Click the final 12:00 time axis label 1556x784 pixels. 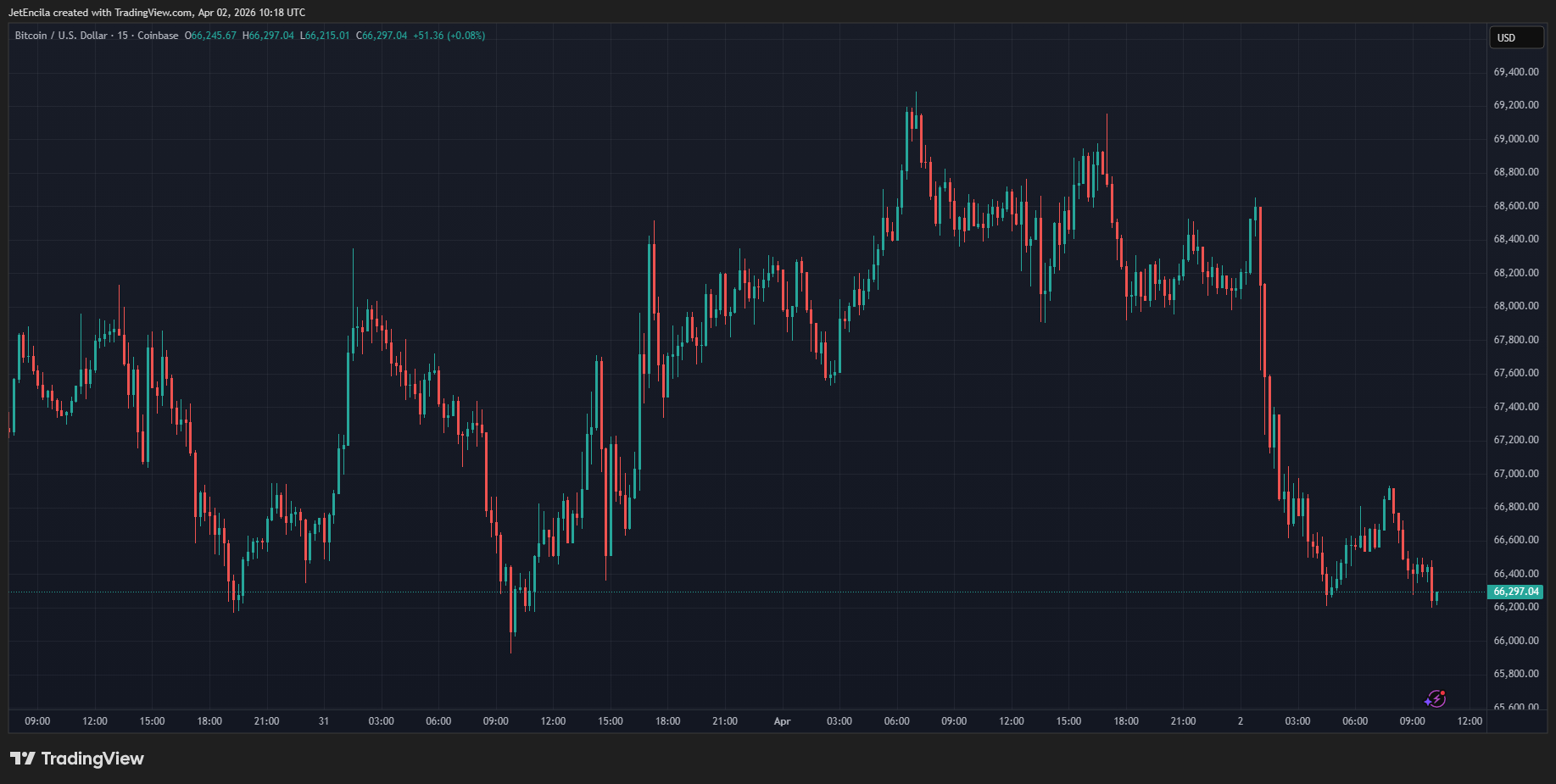(x=1469, y=721)
